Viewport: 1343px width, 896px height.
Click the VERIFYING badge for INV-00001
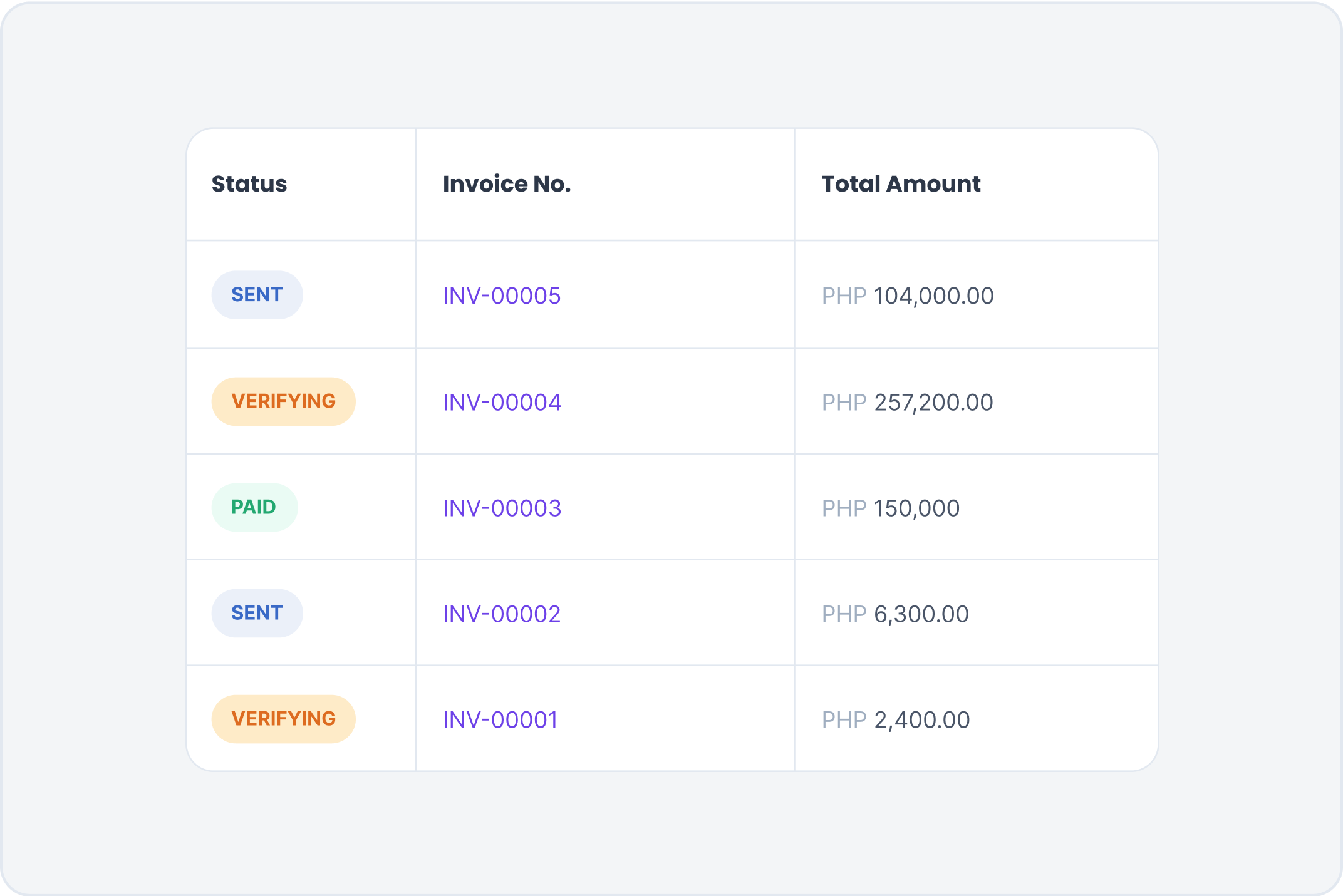pos(283,719)
